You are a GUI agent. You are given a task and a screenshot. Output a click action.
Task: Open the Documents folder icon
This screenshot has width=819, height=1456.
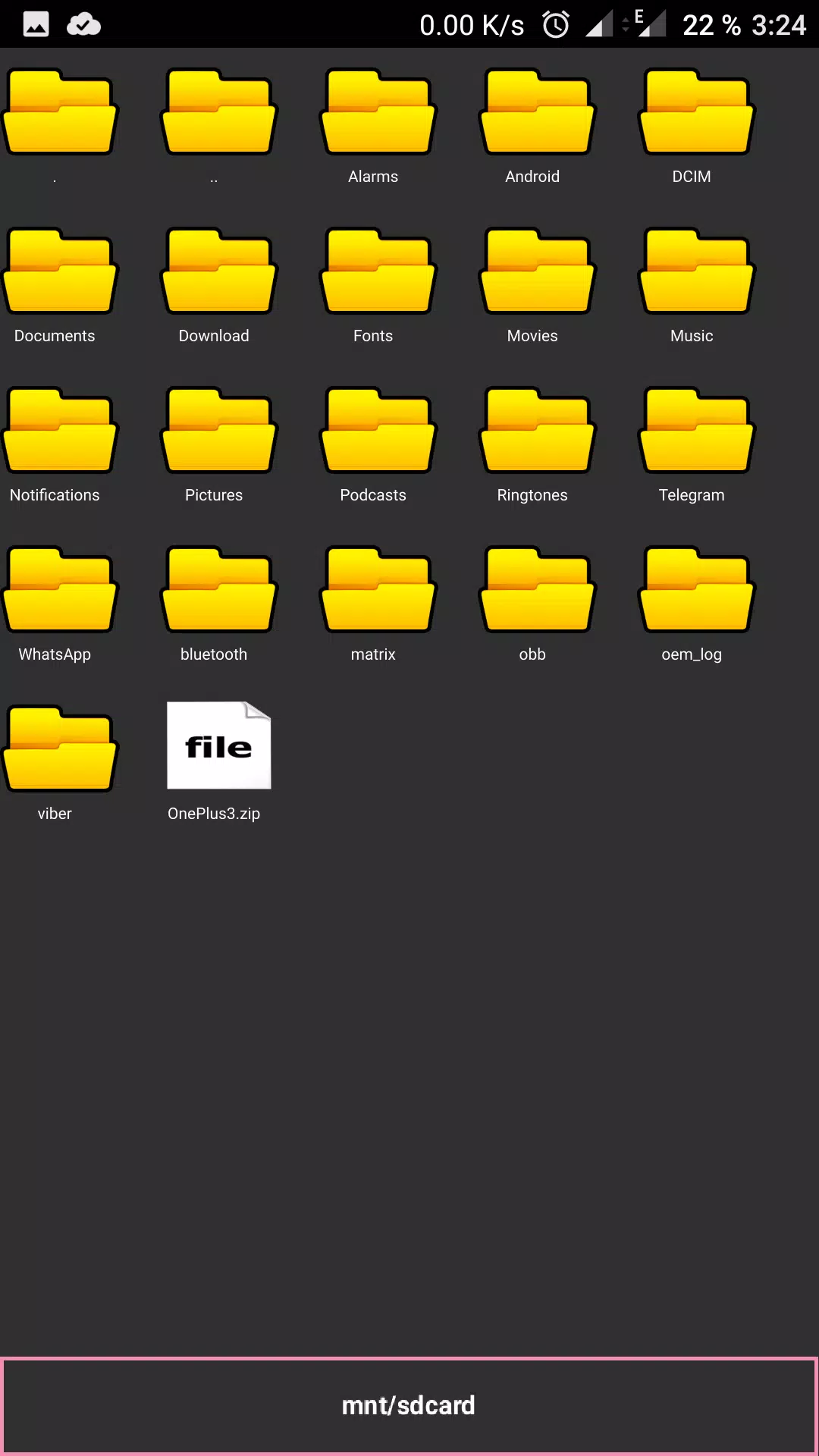[x=60, y=271]
